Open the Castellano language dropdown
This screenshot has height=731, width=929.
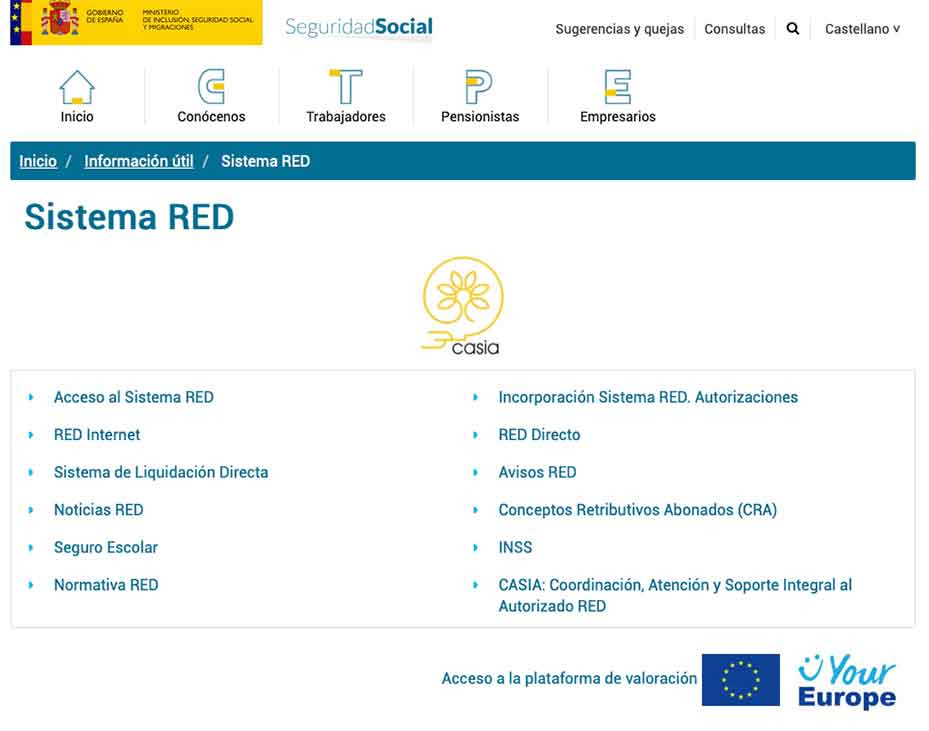[862, 28]
